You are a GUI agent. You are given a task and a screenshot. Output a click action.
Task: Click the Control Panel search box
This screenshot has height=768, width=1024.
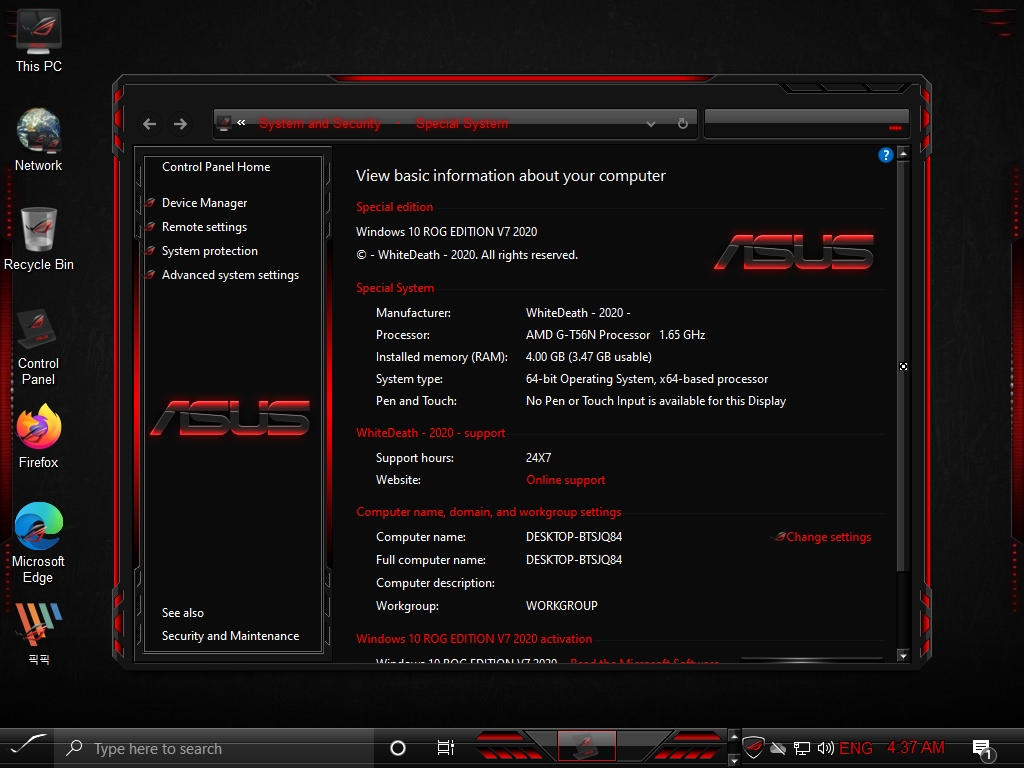point(807,123)
